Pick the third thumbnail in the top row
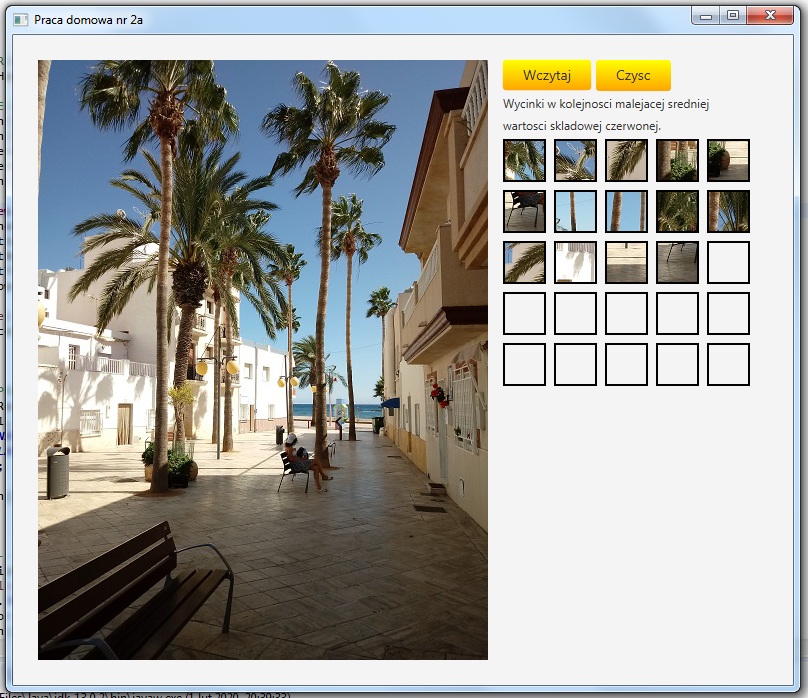Image resolution: width=808 pixels, height=698 pixels. pyautogui.click(x=626, y=160)
